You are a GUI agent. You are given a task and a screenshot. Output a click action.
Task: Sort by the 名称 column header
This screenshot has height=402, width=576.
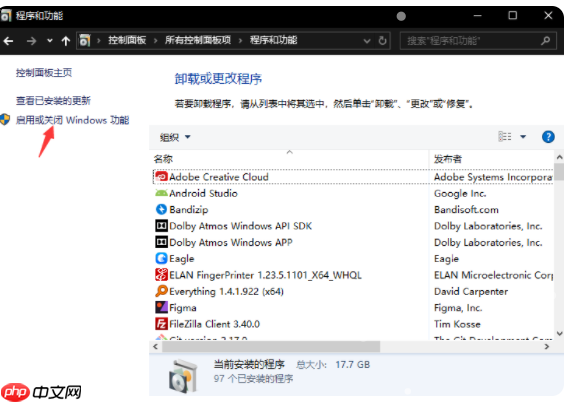163,159
